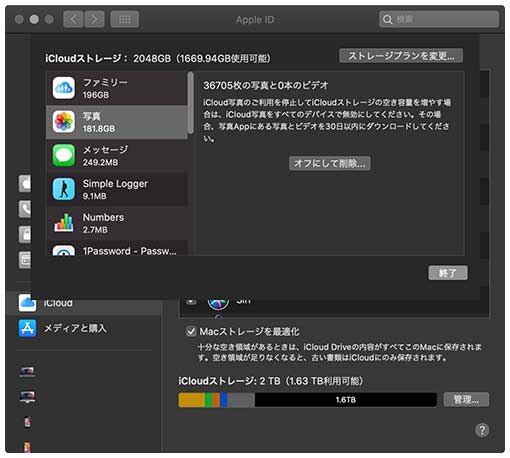Select 写真 181.8GB storage row
Image resolution: width=510 pixels, height=458 pixels.
coord(117,122)
